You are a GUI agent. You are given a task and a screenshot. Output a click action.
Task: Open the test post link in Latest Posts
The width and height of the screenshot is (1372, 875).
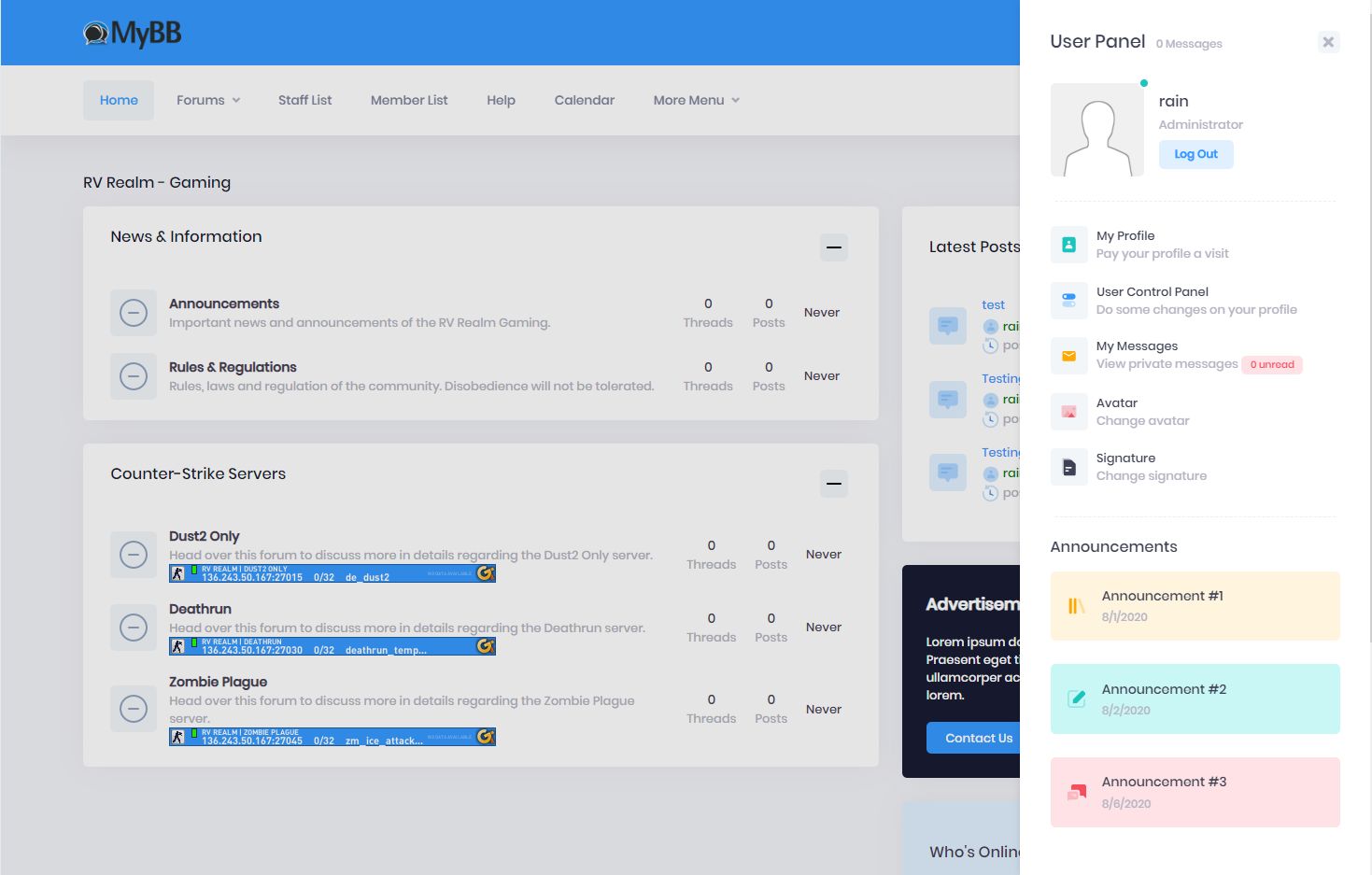993,304
